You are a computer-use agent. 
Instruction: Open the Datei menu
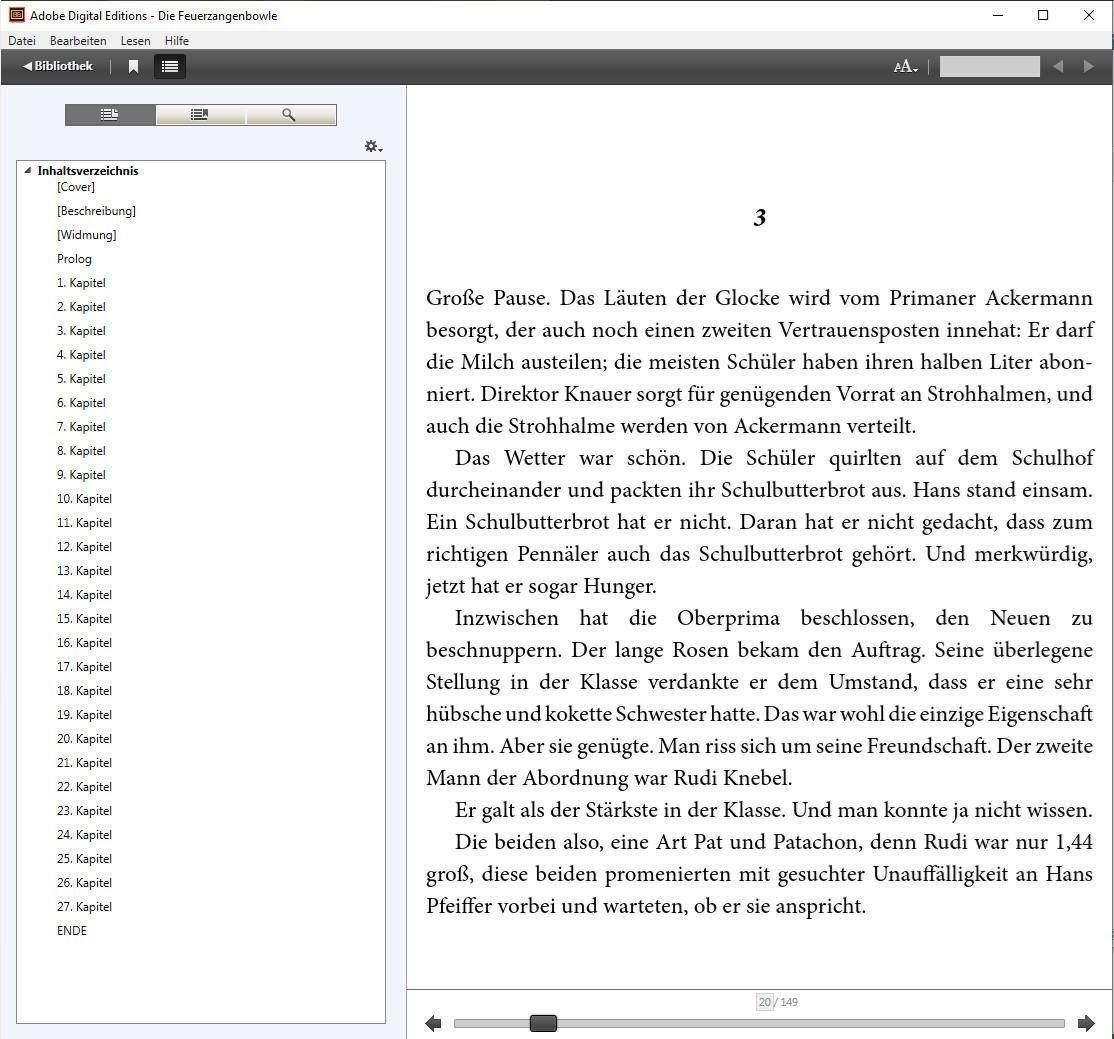21,41
